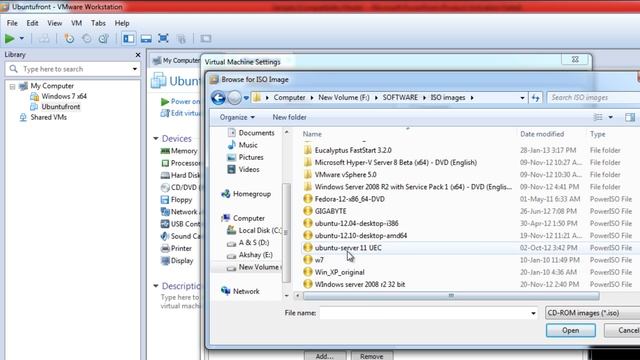Viewport: 640px width, 360px height.
Task: Enter full screen mode via toolbar icon
Action: click(x=163, y=38)
